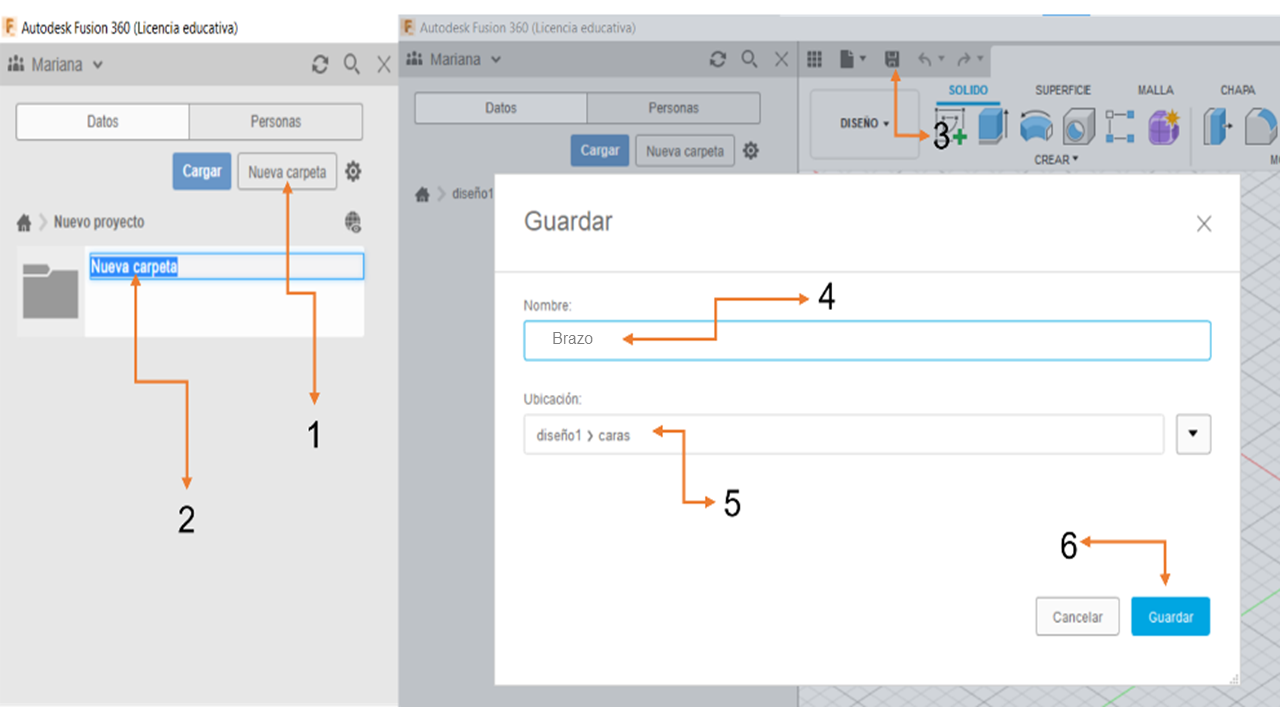Click the save icon in the quick access toolbar

[x=892, y=60]
